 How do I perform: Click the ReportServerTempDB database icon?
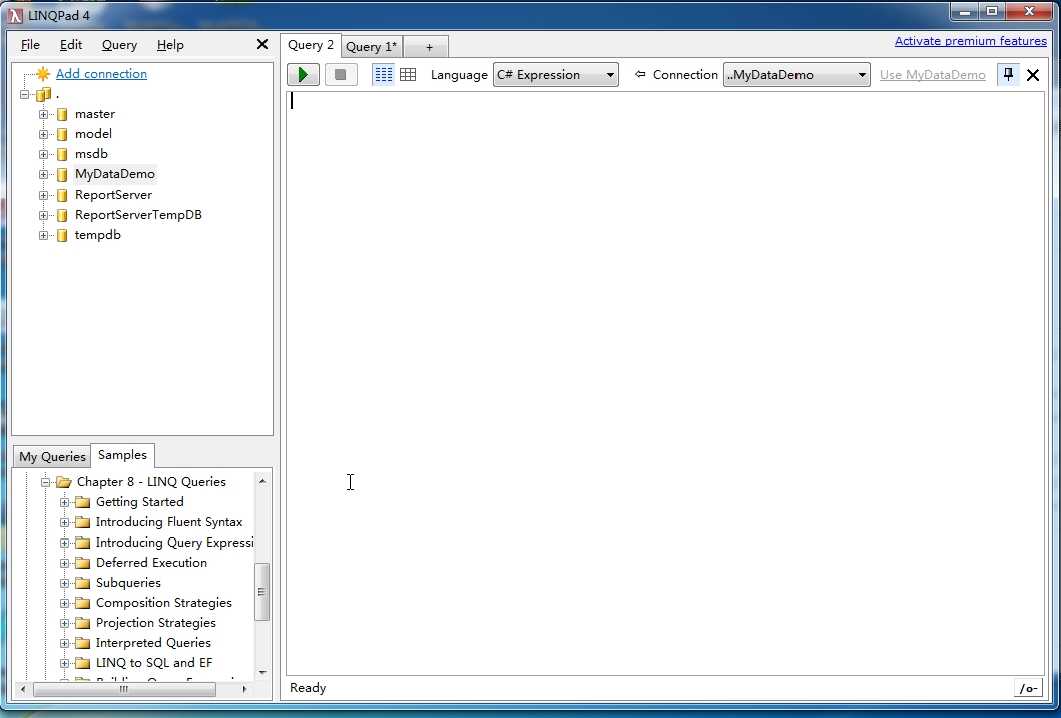62,215
